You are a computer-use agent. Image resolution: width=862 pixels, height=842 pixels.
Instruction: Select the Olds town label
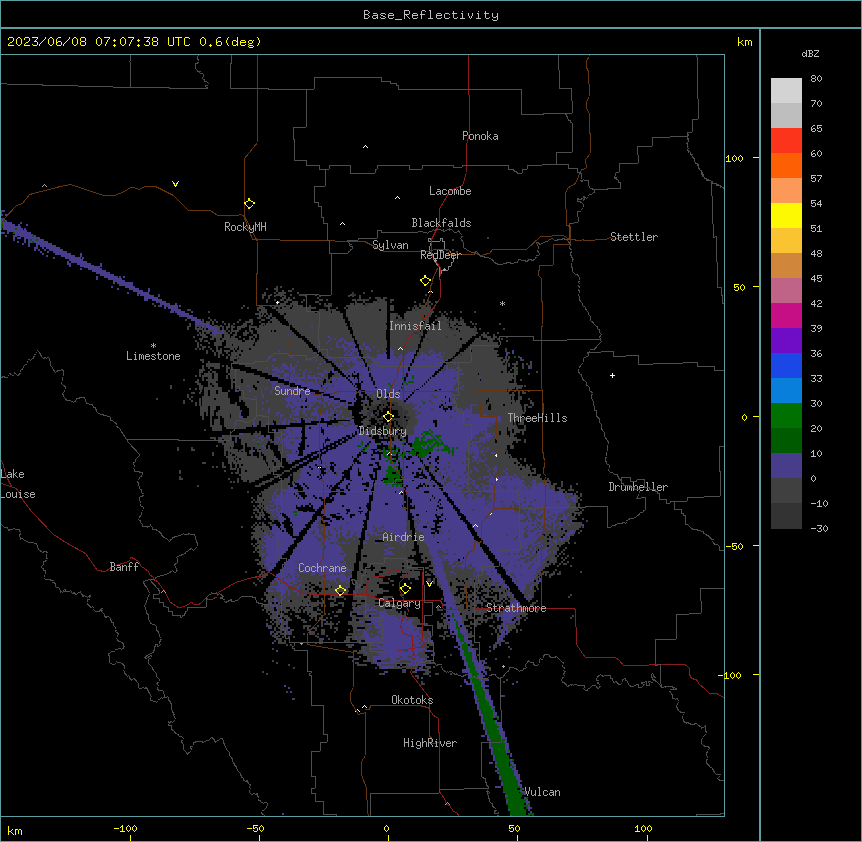click(x=388, y=394)
